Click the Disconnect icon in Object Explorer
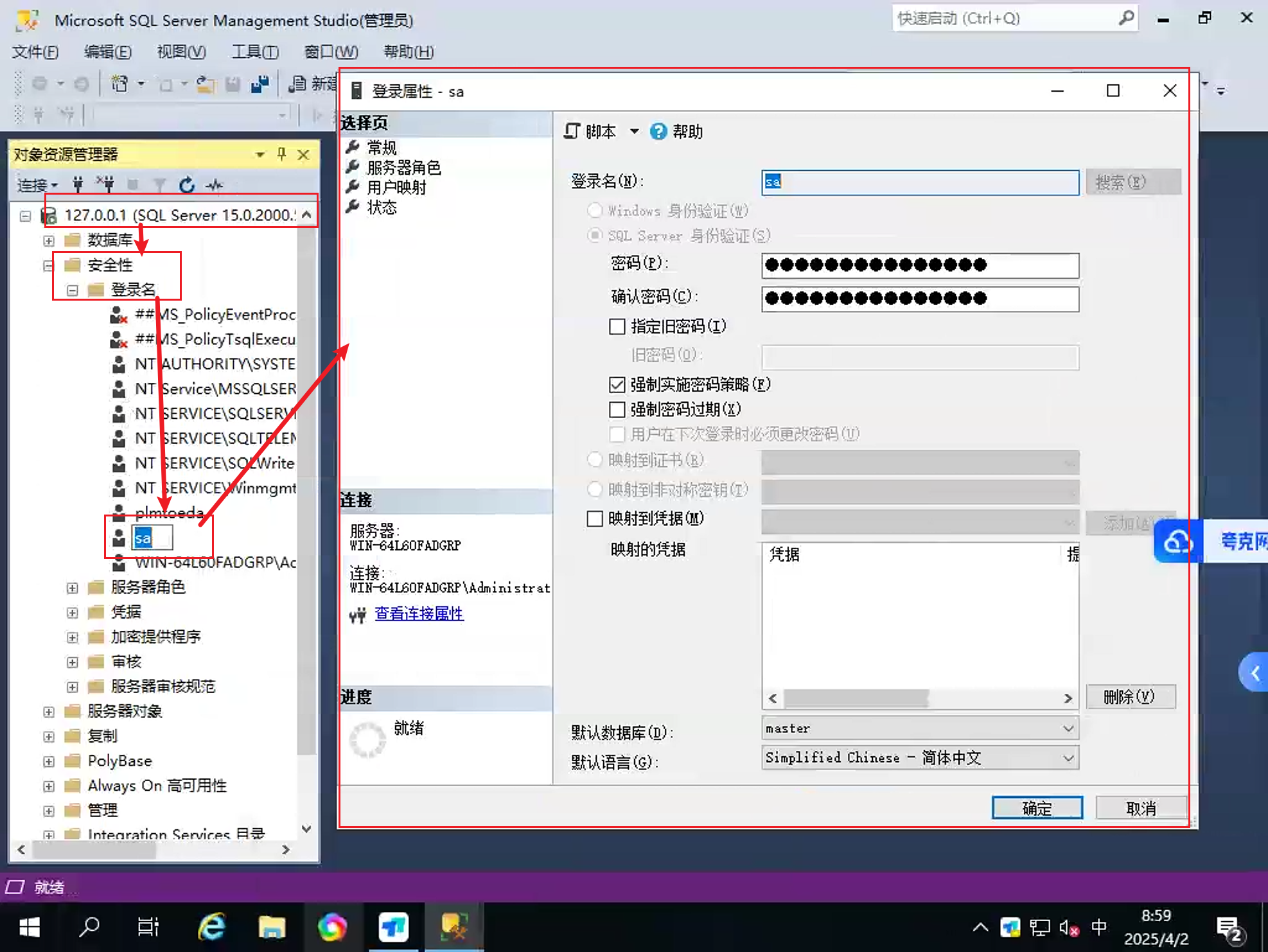Viewport: 1268px width, 952px height. pyautogui.click(x=105, y=185)
